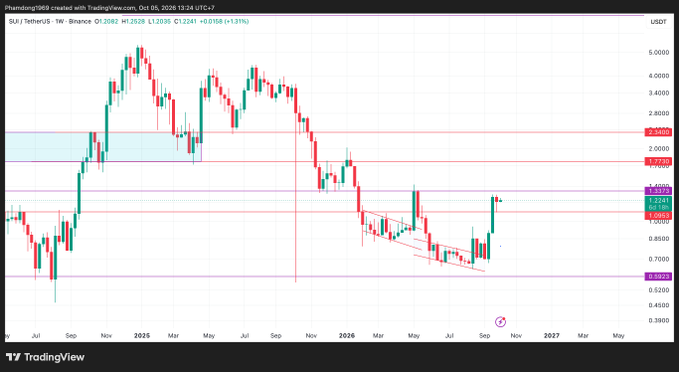Click the +0.0158 (+1.31%) change value
Screen dimensions: 679x372
pos(224,21)
